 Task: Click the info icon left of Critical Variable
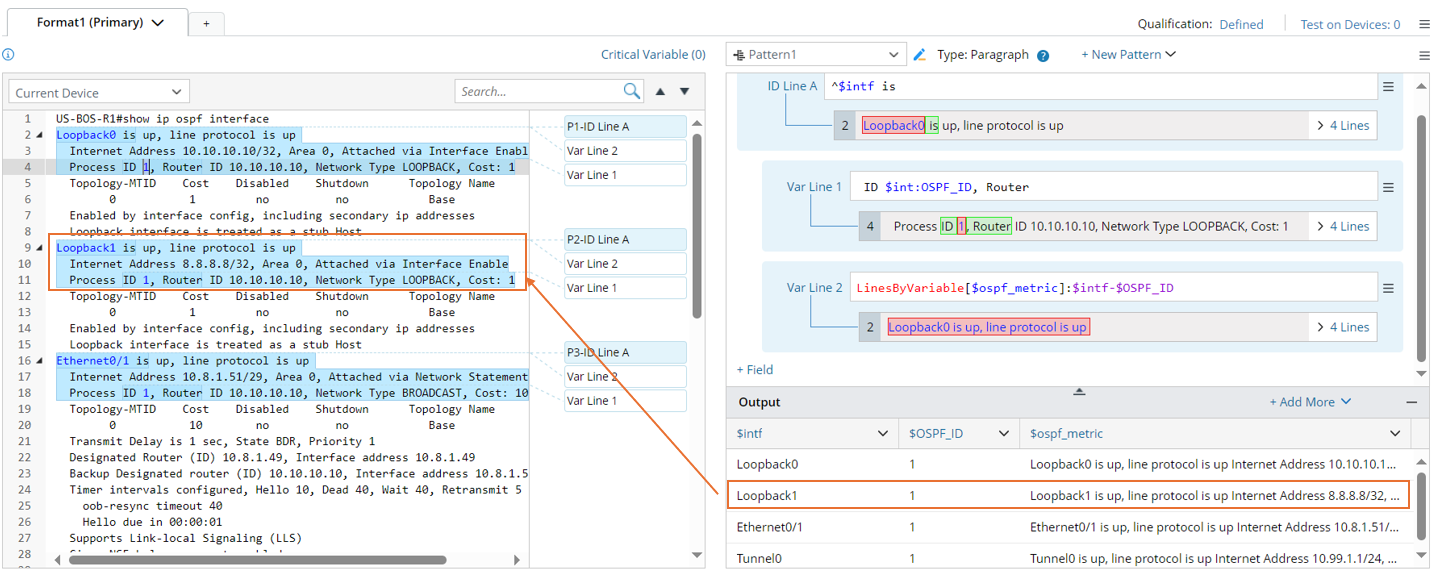click(x=8, y=55)
